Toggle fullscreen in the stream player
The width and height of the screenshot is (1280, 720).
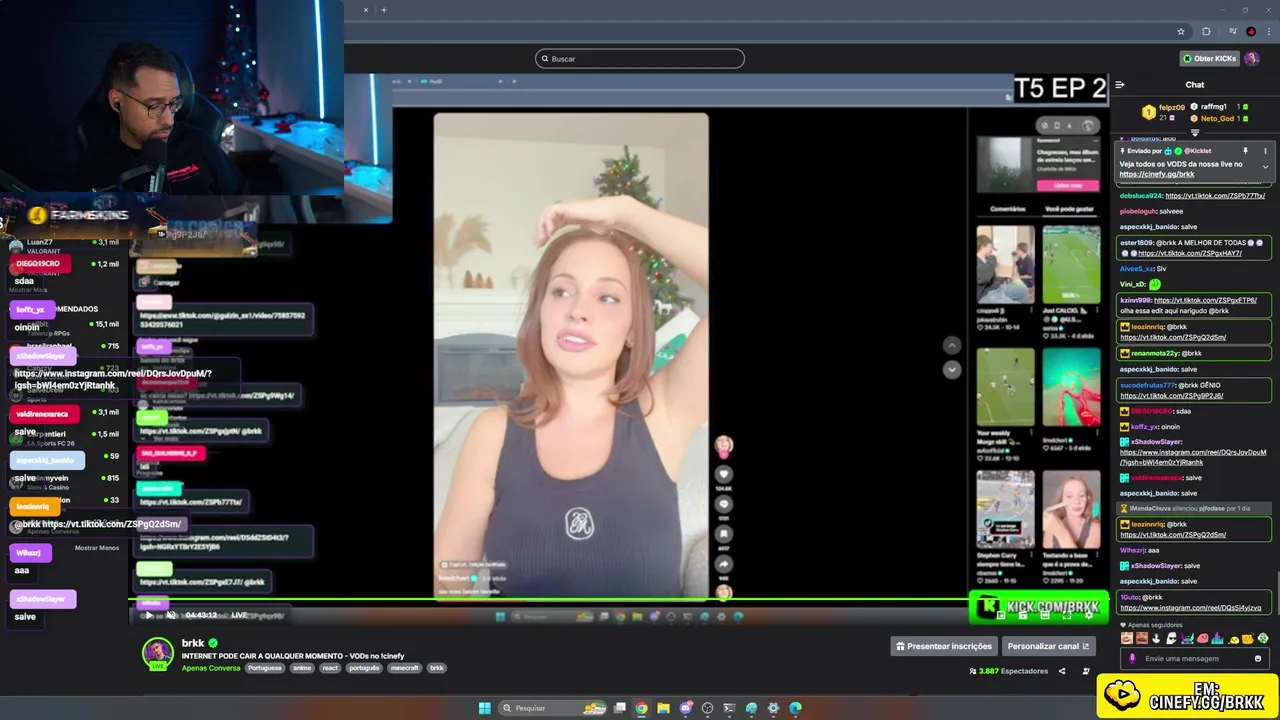[x=1067, y=615]
